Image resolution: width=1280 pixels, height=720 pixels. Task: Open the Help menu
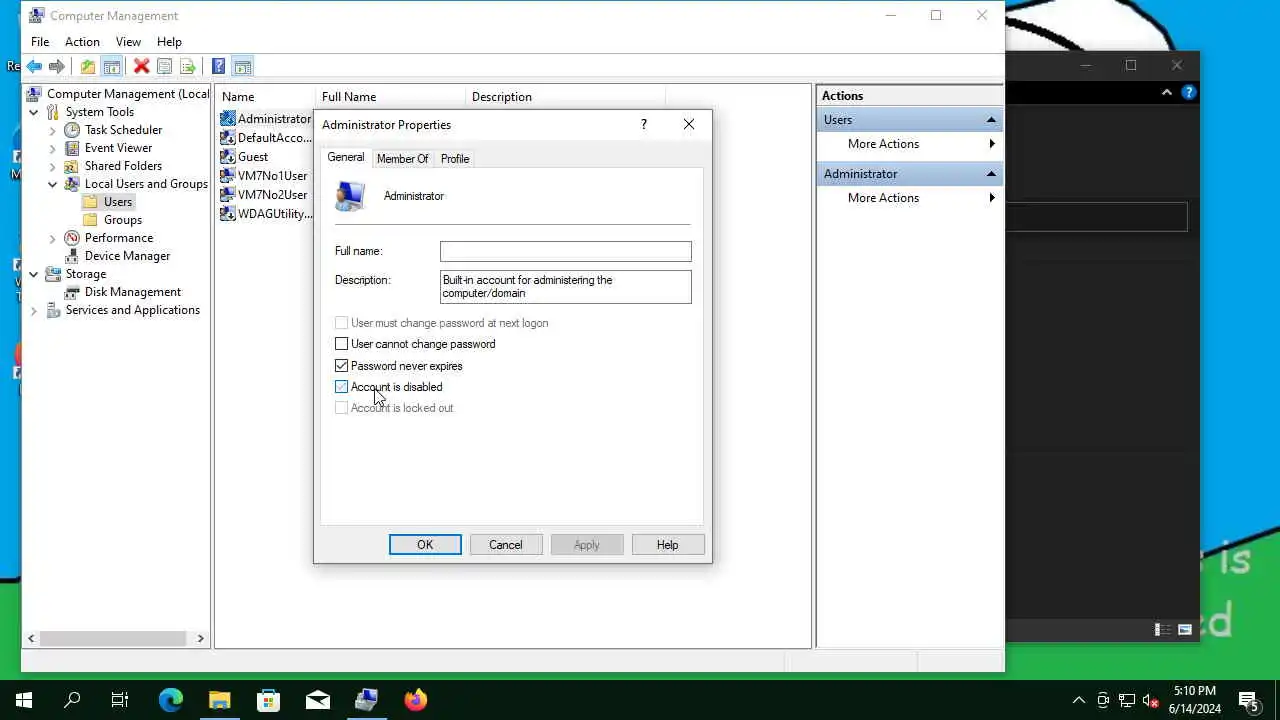click(169, 42)
